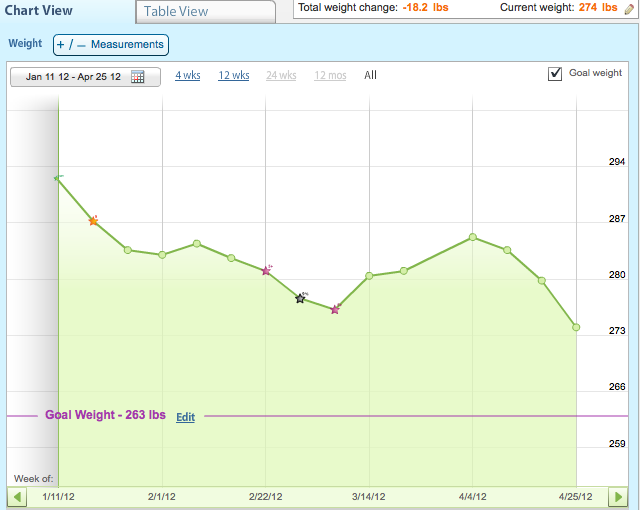This screenshot has width=640, height=510.
Task: Click the black star marker on chart
Action: pyautogui.click(x=300, y=298)
